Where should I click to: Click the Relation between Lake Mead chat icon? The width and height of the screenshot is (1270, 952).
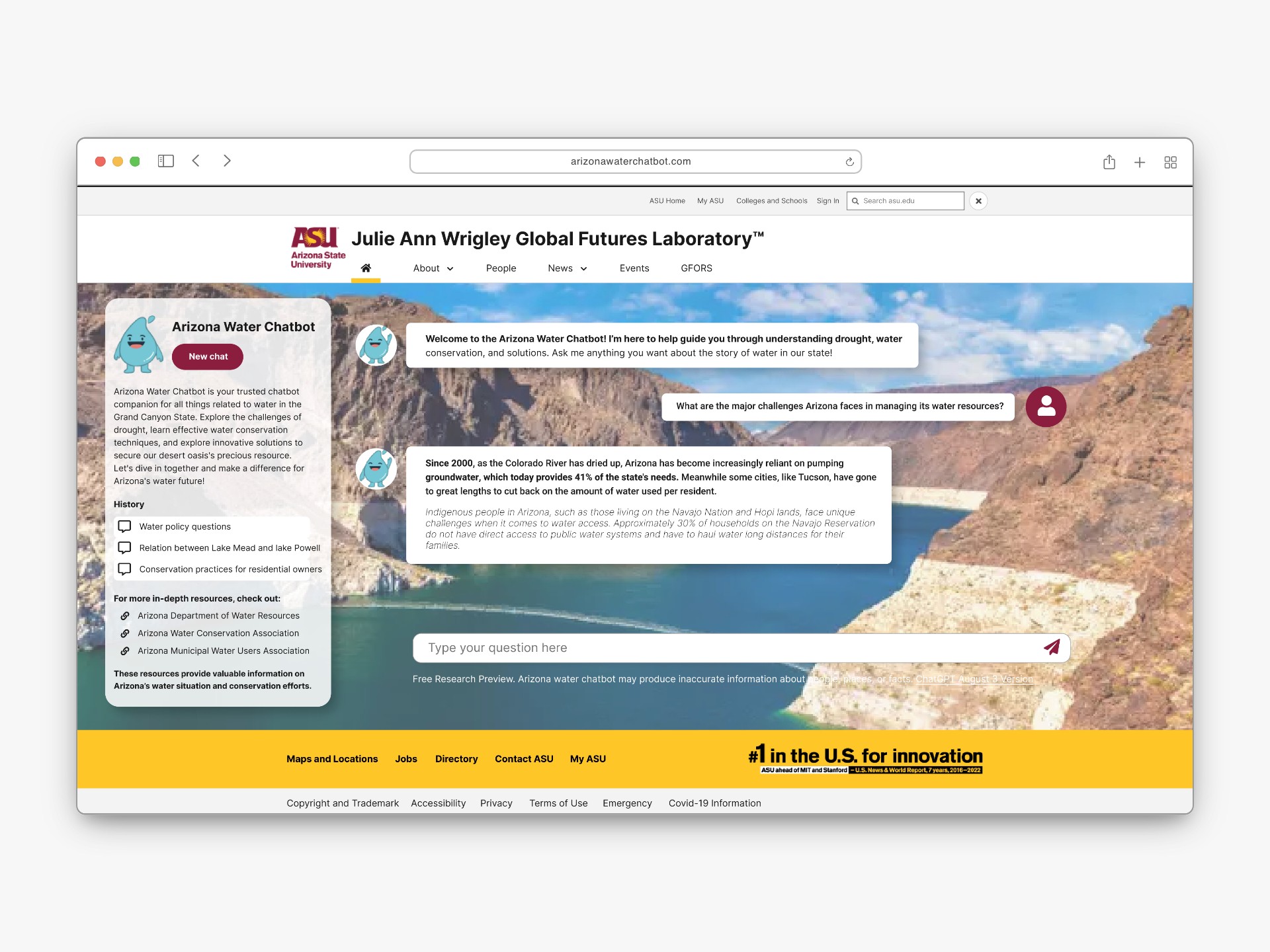pyautogui.click(x=124, y=546)
